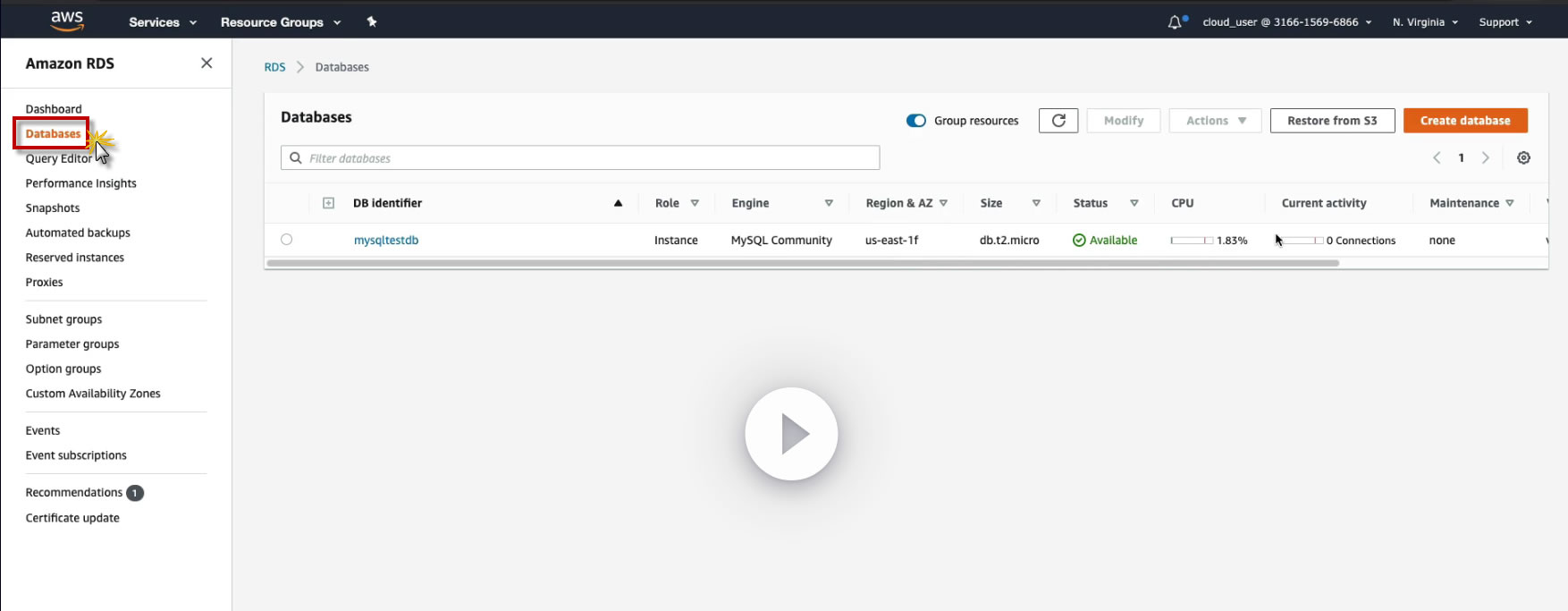Open the Actions dropdown
The height and width of the screenshot is (611, 1568).
coord(1215,121)
